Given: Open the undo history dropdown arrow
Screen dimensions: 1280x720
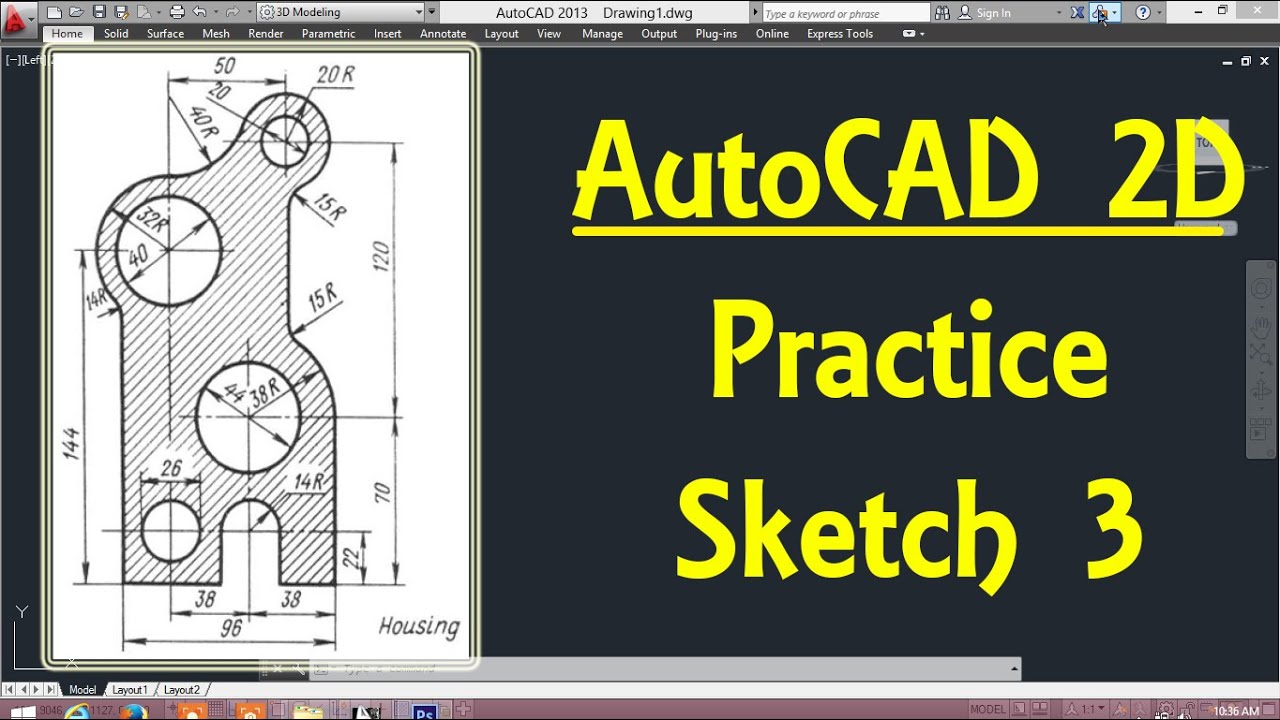Looking at the screenshot, I should pyautogui.click(x=215, y=12).
